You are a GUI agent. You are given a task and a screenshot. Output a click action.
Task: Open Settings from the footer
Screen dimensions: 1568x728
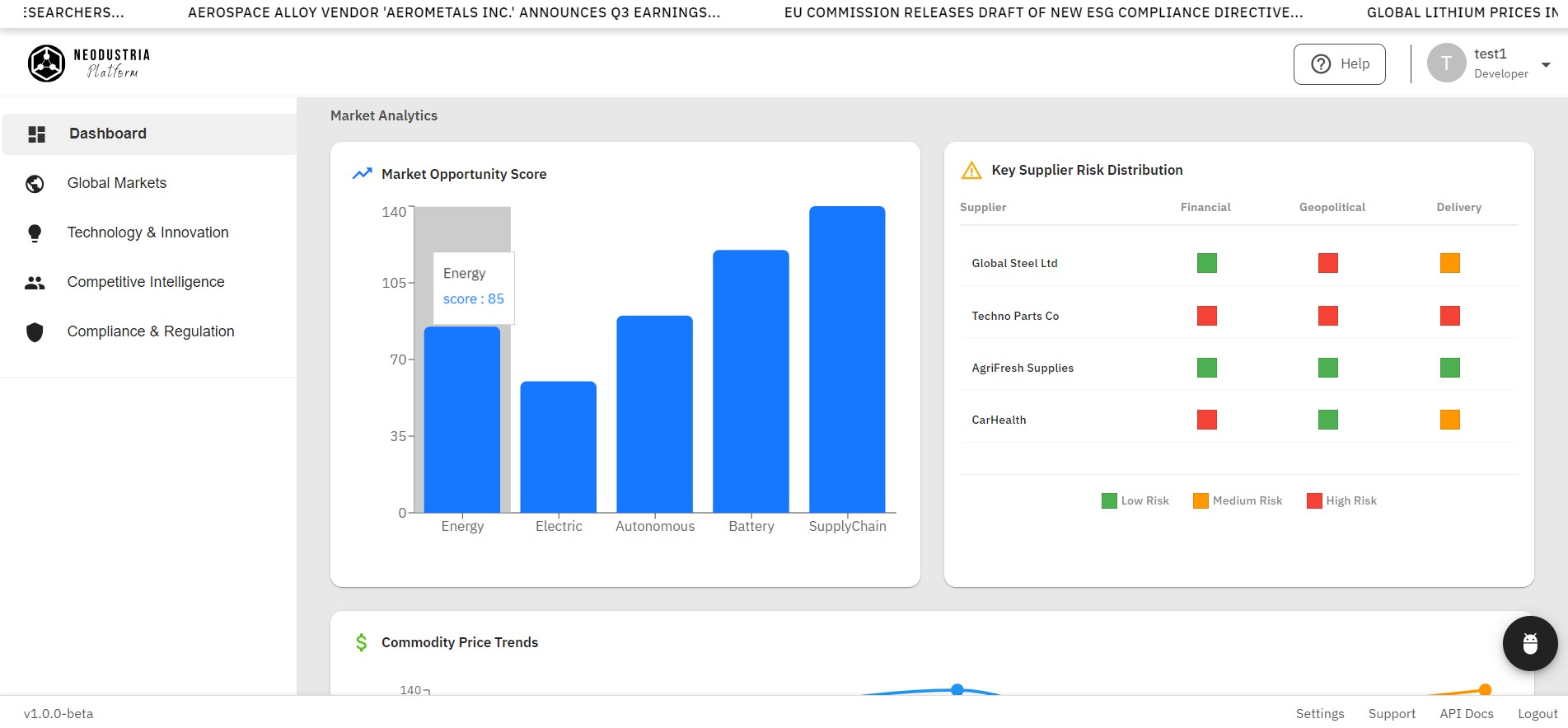1319,714
